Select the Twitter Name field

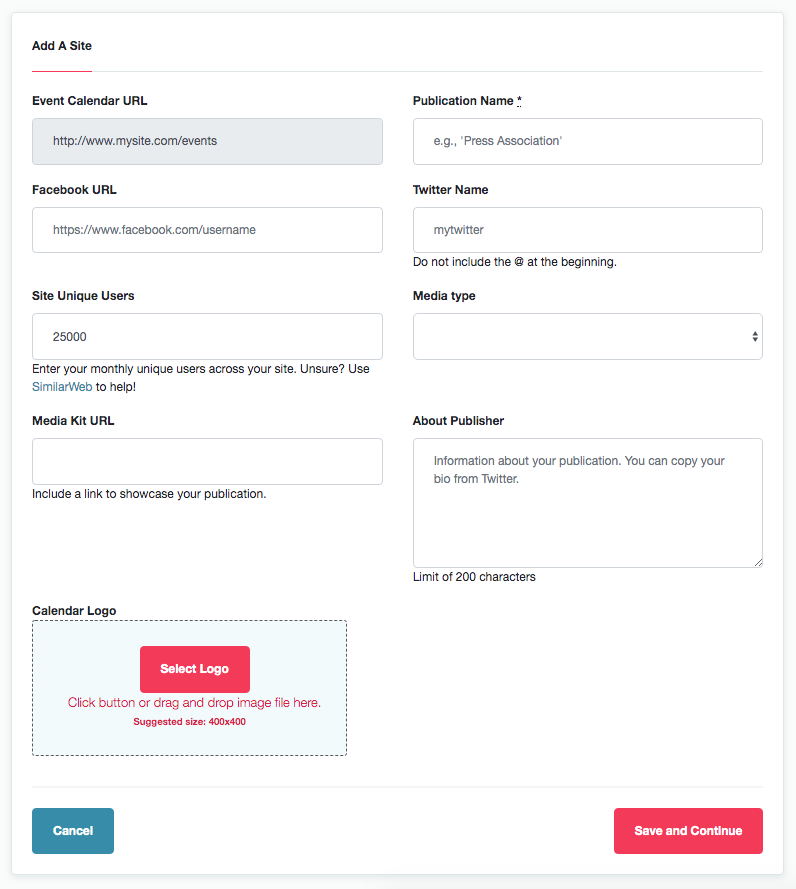(587, 230)
